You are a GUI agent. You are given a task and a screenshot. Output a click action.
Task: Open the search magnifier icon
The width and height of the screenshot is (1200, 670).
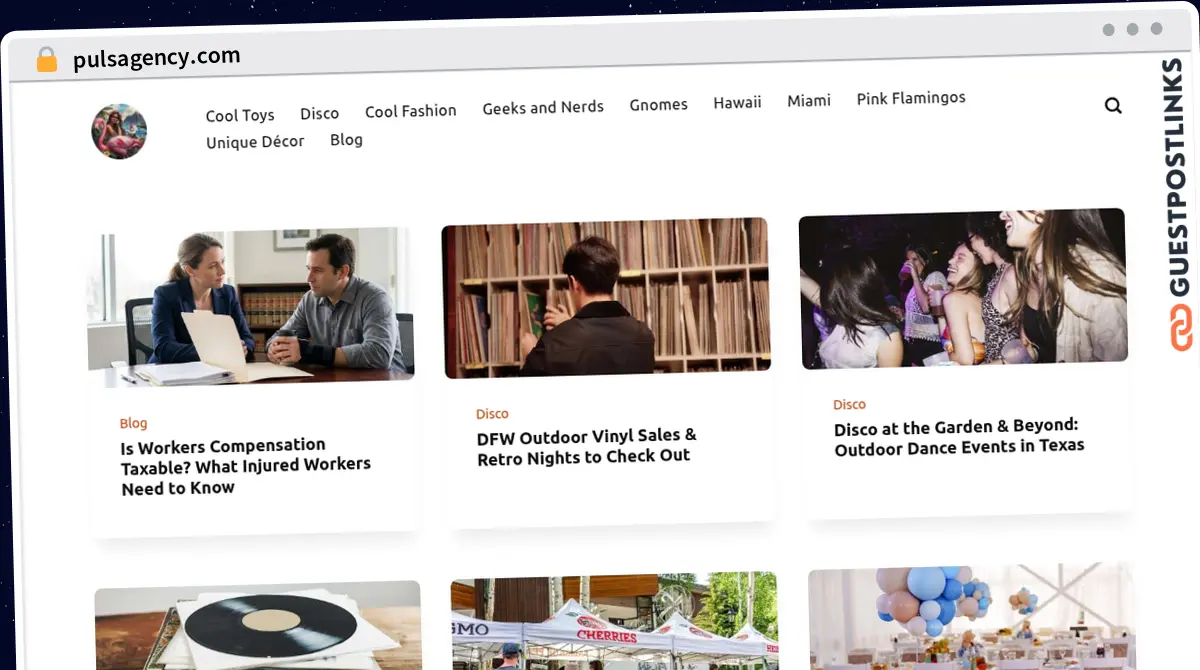point(1113,105)
